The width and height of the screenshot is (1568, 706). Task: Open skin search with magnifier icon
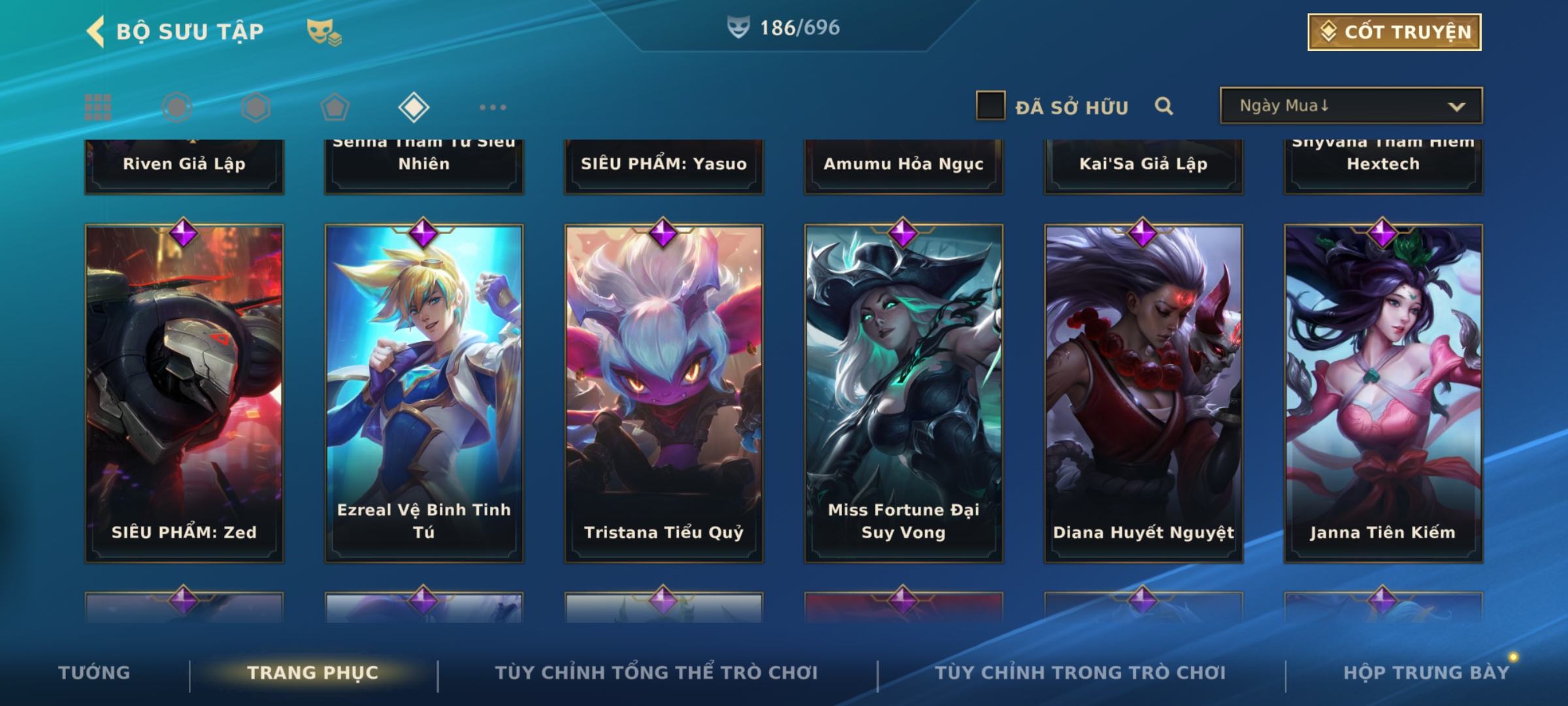(x=1164, y=106)
